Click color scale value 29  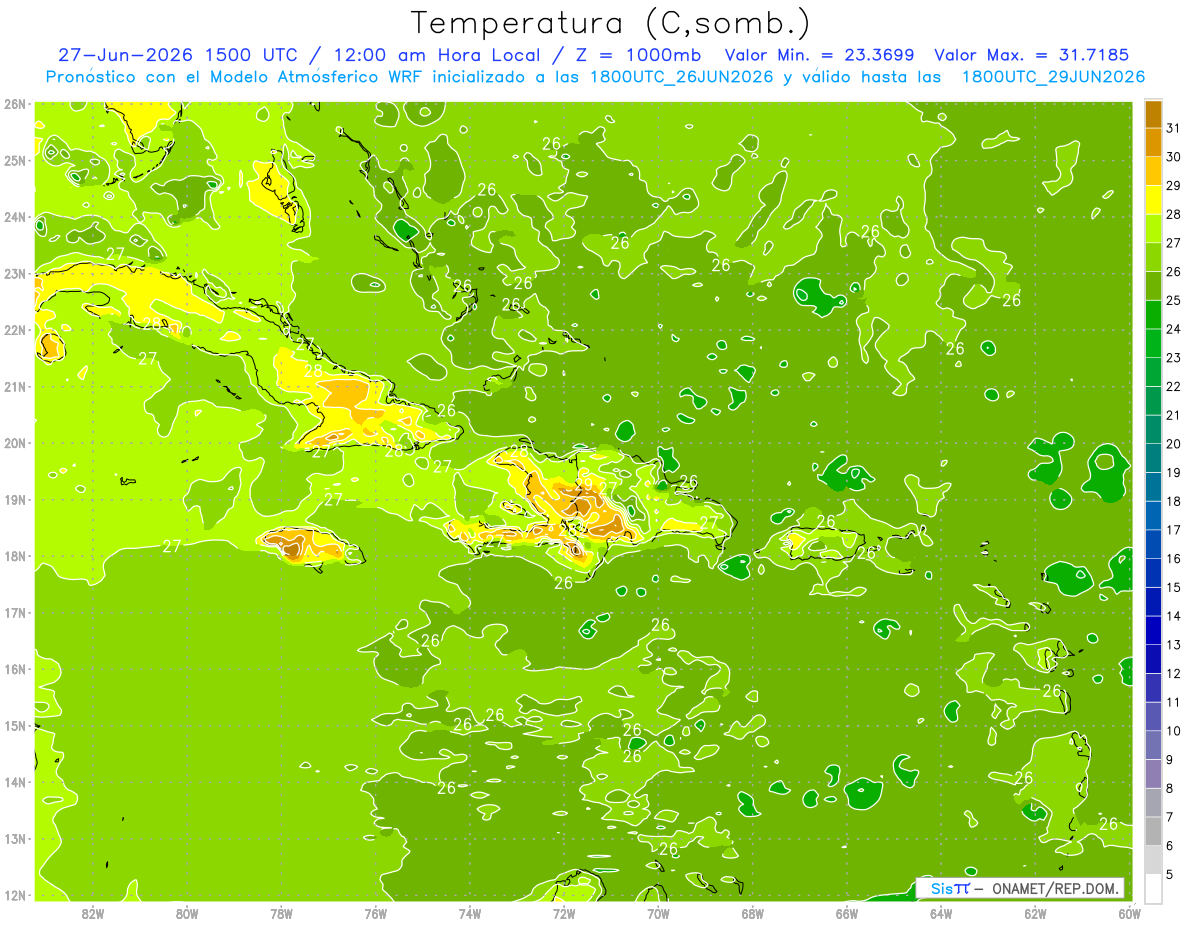click(1173, 185)
